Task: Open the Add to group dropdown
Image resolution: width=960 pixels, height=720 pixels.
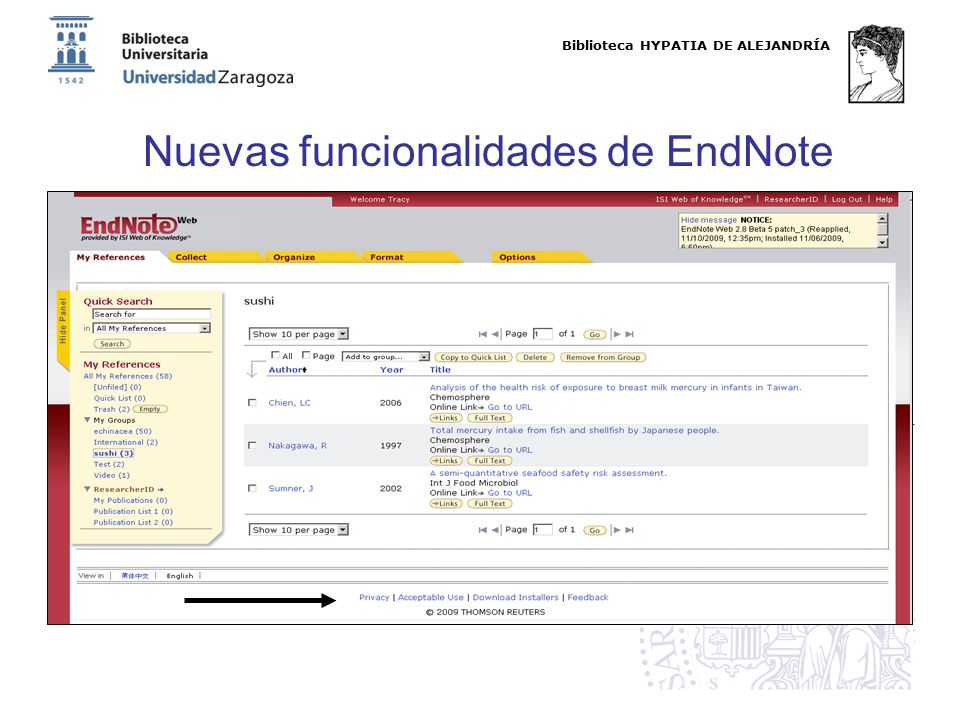Action: pyautogui.click(x=386, y=357)
